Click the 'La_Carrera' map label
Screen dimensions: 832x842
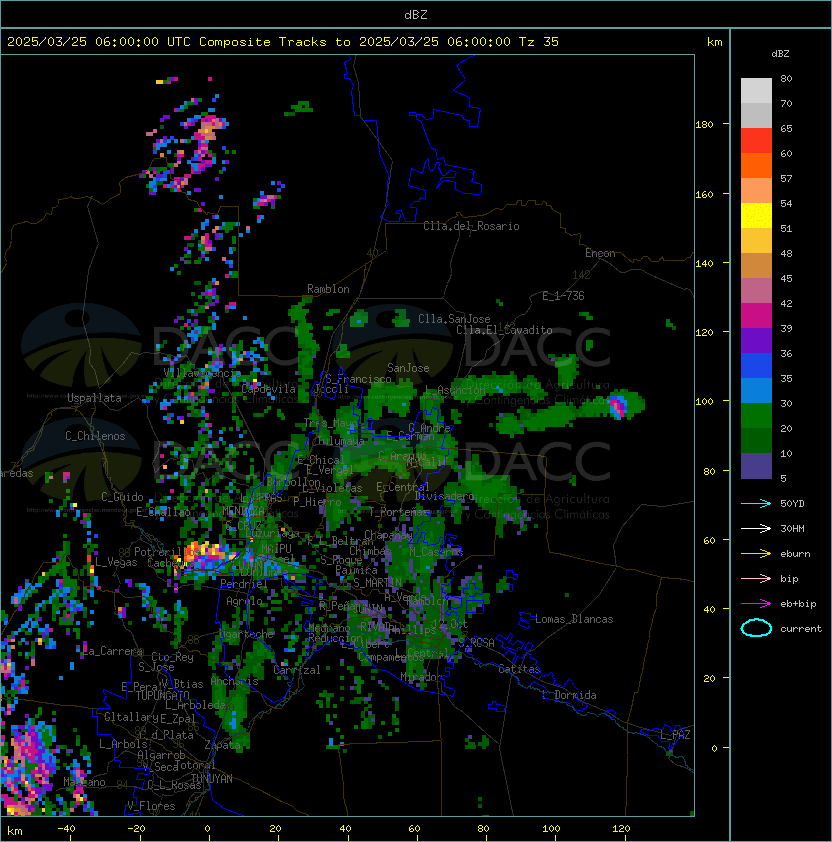[113, 651]
